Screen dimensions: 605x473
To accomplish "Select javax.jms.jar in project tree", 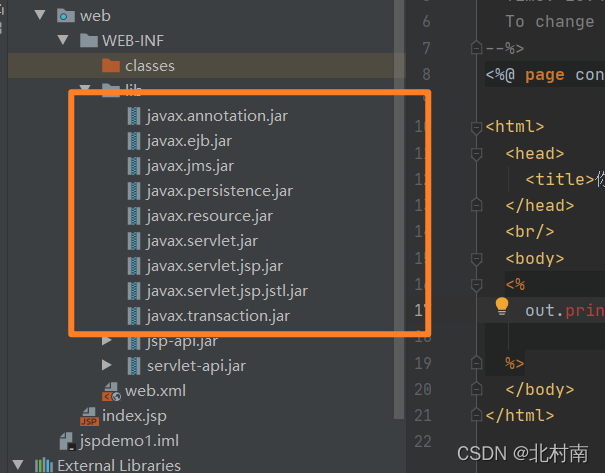I will click(190, 166).
